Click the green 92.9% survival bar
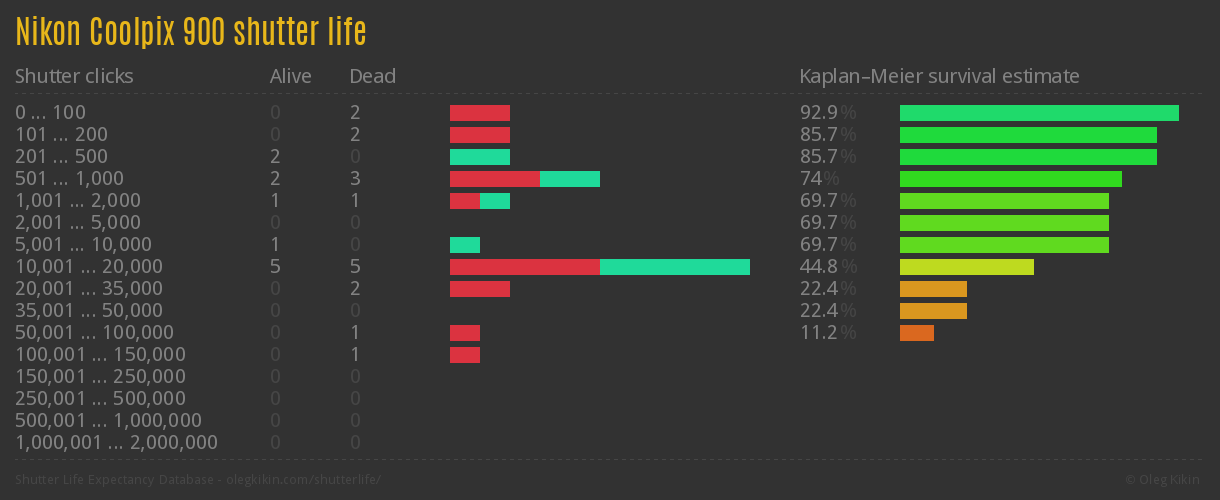This screenshot has height=500, width=1220. click(x=1039, y=113)
